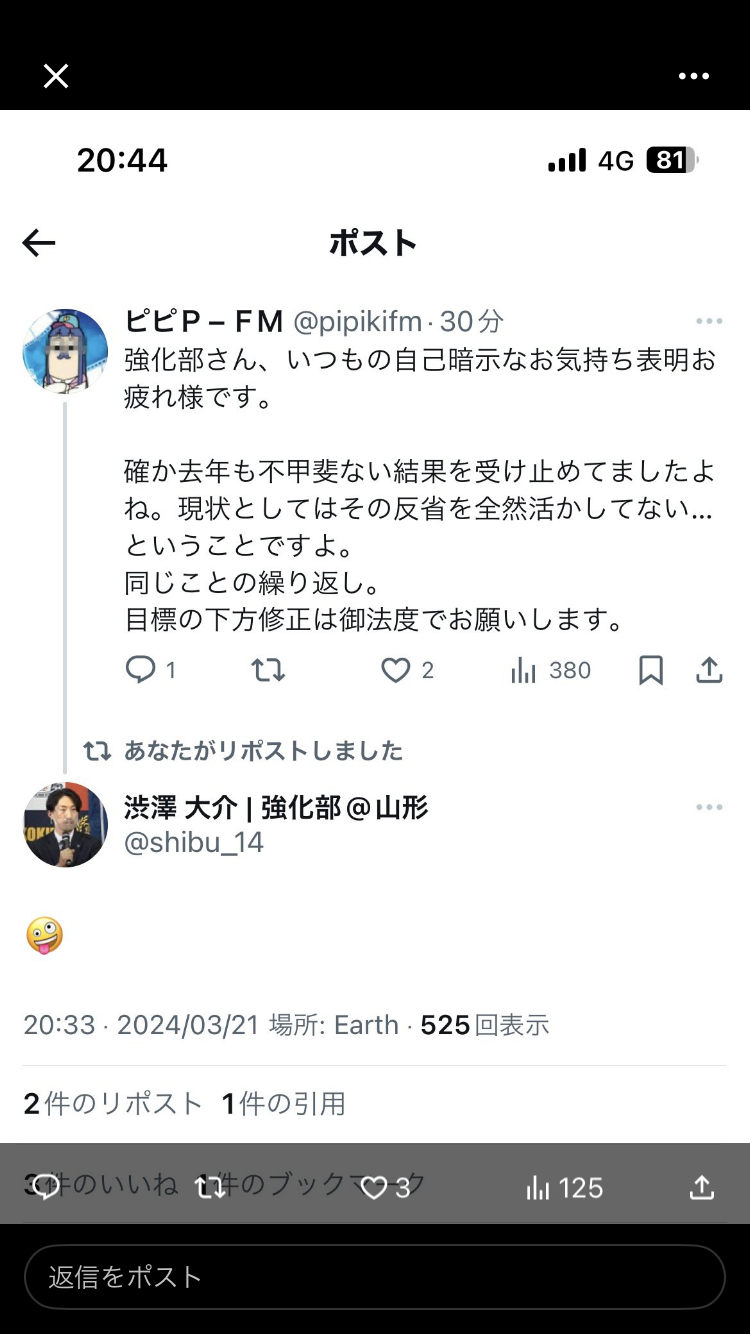This screenshot has width=750, height=1334.
Task: Tap the 返信をポスト reply field
Action: [374, 1277]
